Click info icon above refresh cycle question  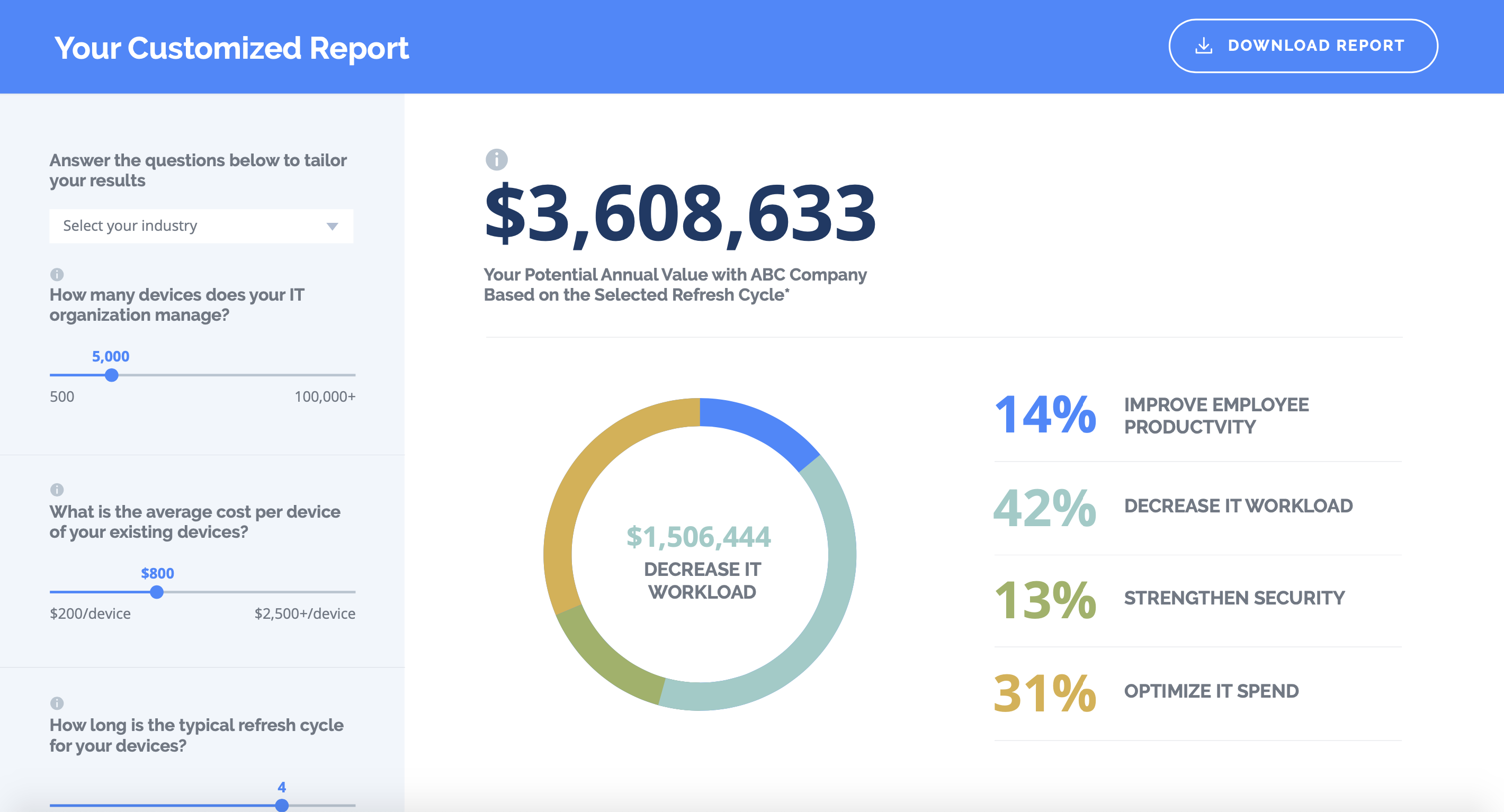pyautogui.click(x=57, y=703)
